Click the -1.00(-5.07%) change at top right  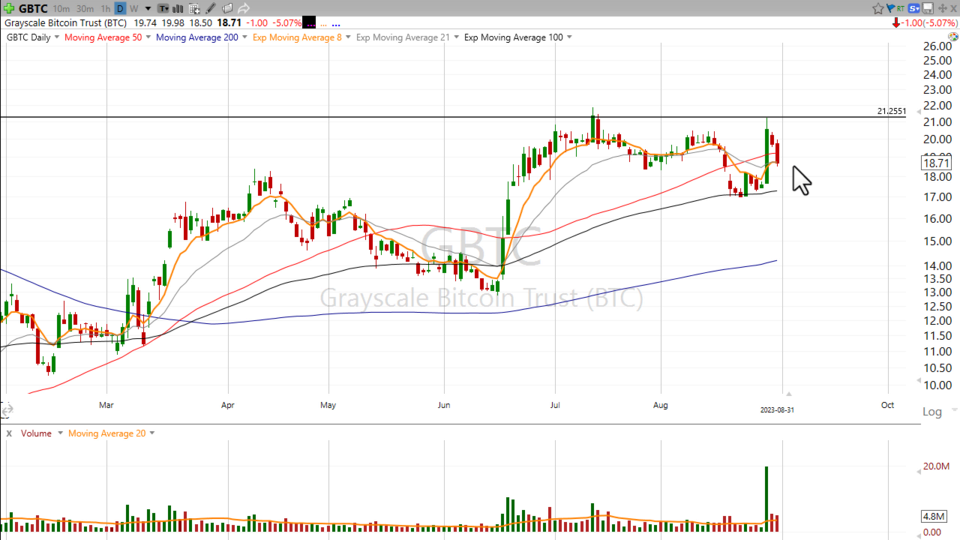(930, 23)
